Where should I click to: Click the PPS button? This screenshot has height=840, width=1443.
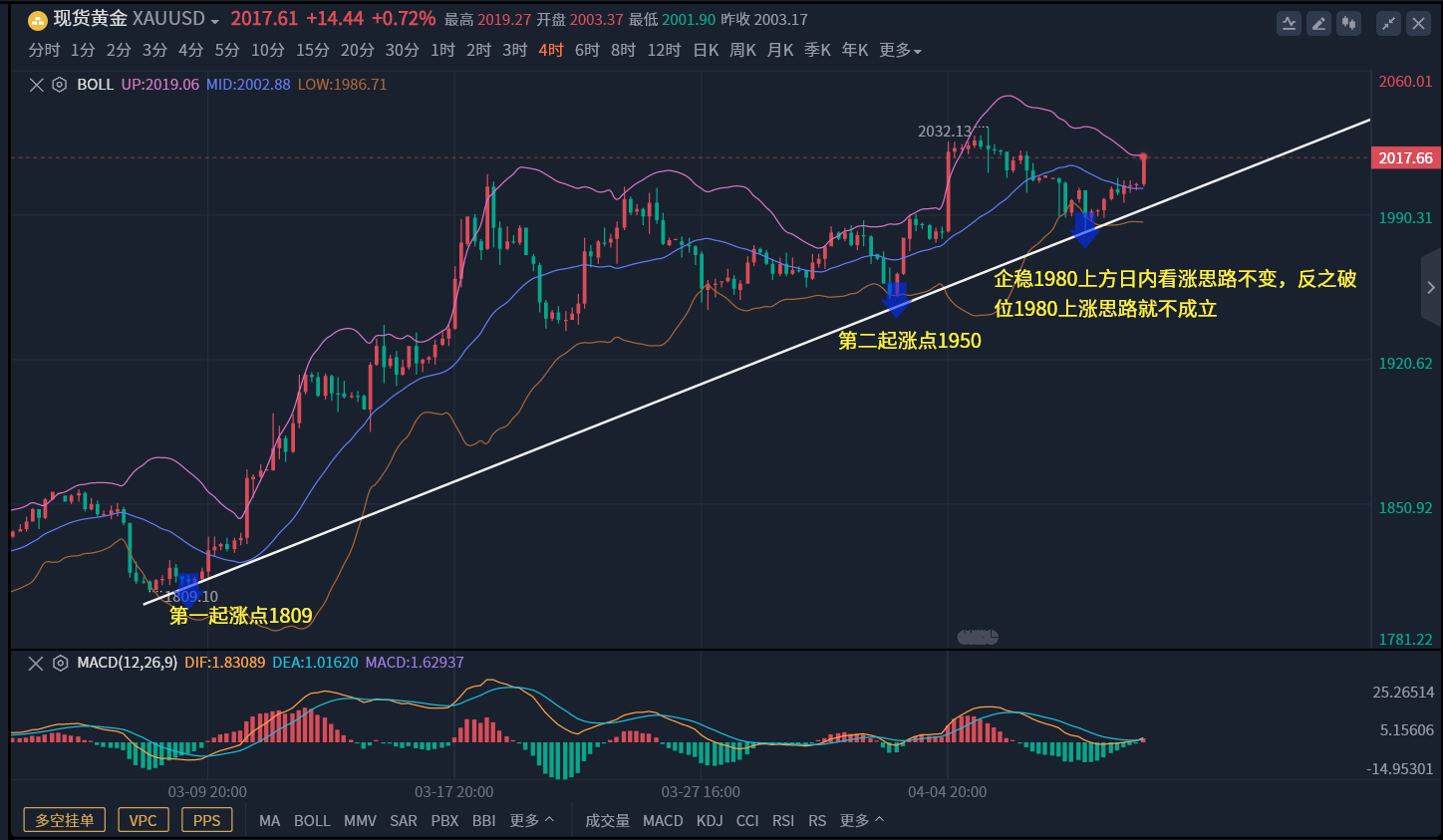207,820
